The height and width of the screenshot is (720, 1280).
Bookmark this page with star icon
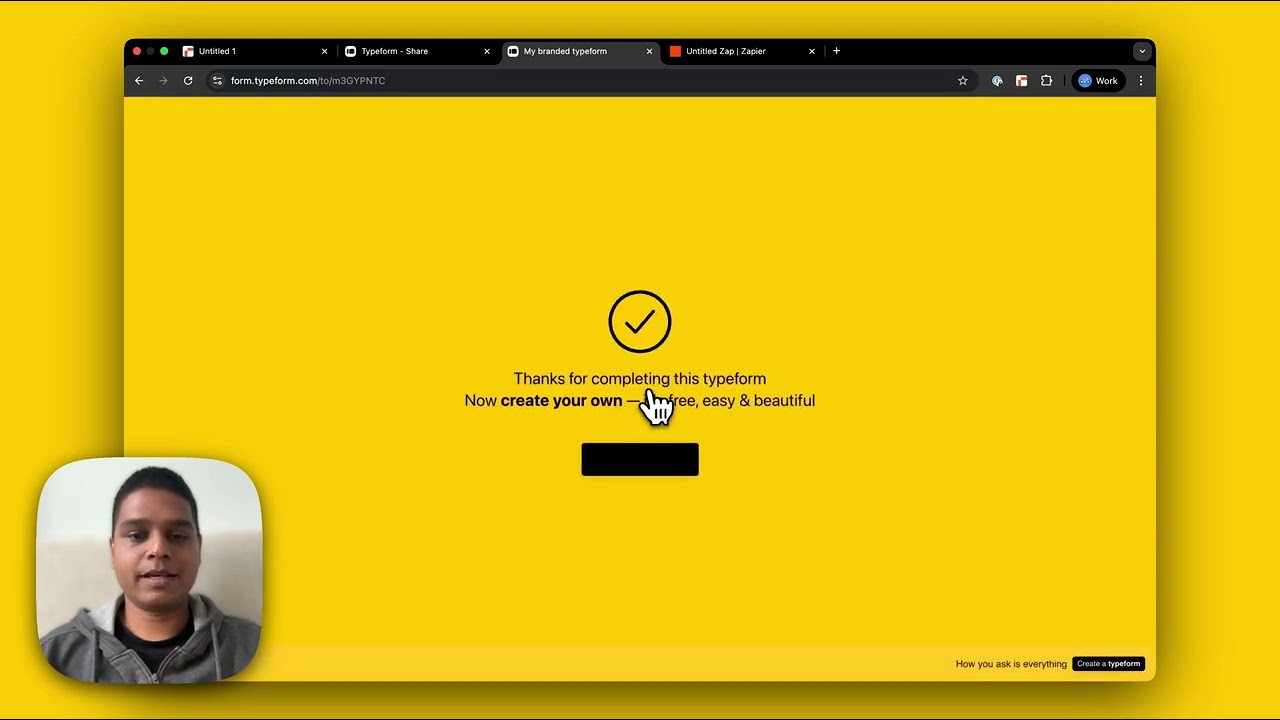click(963, 81)
